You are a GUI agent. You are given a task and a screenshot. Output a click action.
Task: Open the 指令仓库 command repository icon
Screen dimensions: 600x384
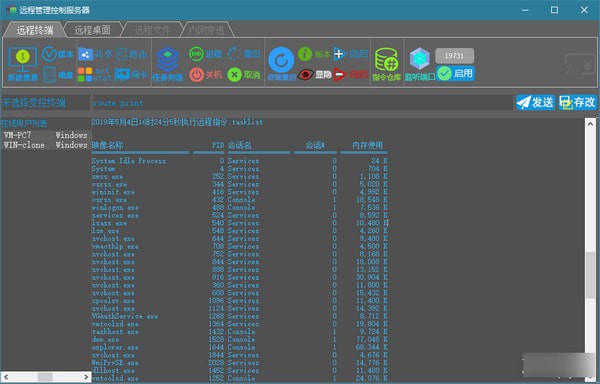tap(386, 60)
